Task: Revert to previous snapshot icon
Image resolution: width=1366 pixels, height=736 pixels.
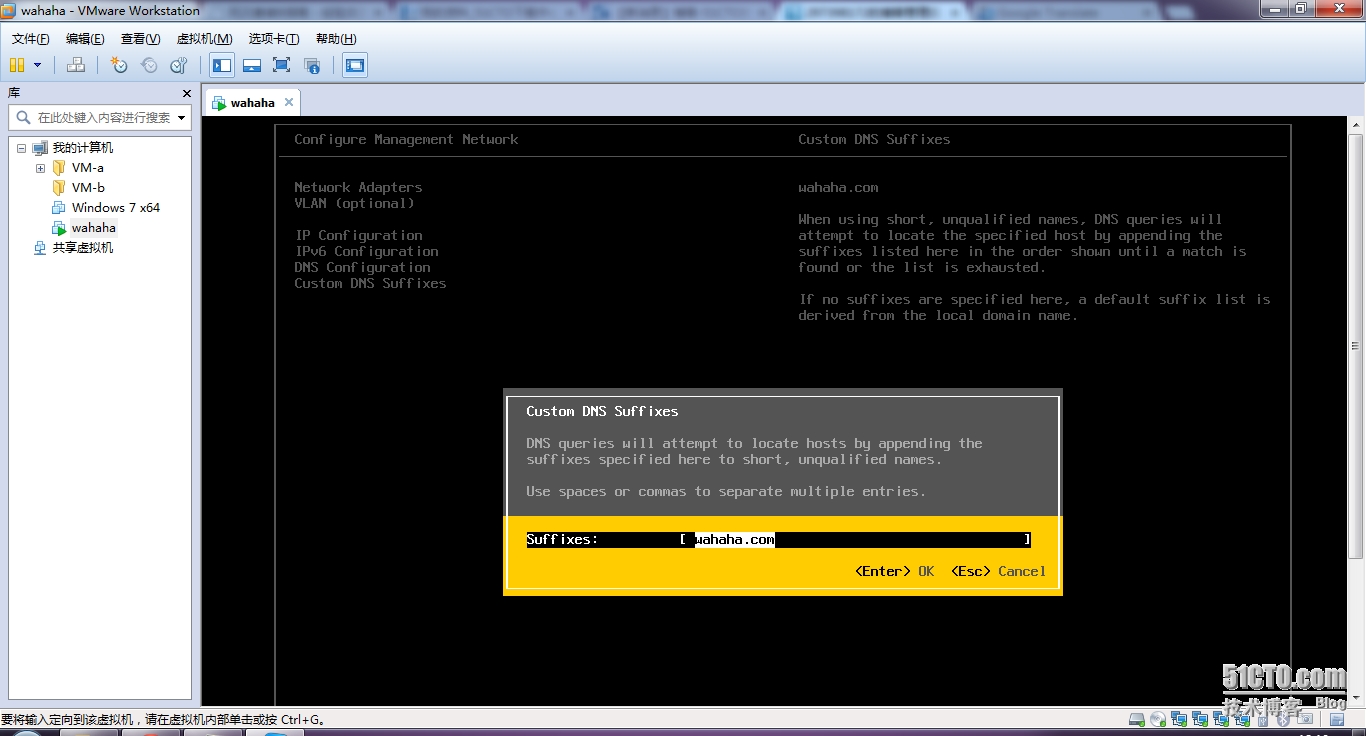Action: click(x=149, y=65)
